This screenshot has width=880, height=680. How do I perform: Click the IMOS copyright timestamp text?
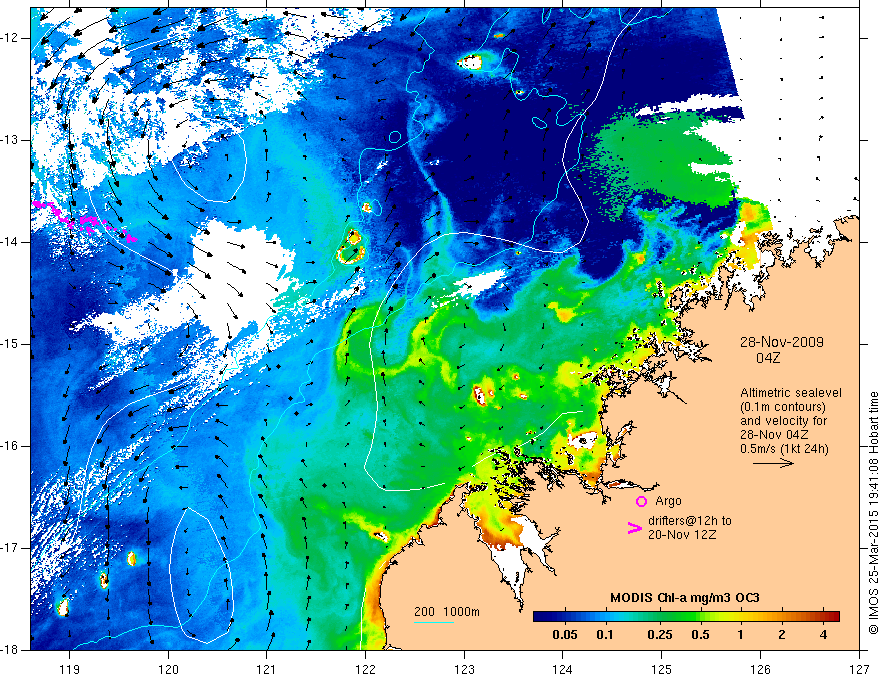click(x=873, y=513)
